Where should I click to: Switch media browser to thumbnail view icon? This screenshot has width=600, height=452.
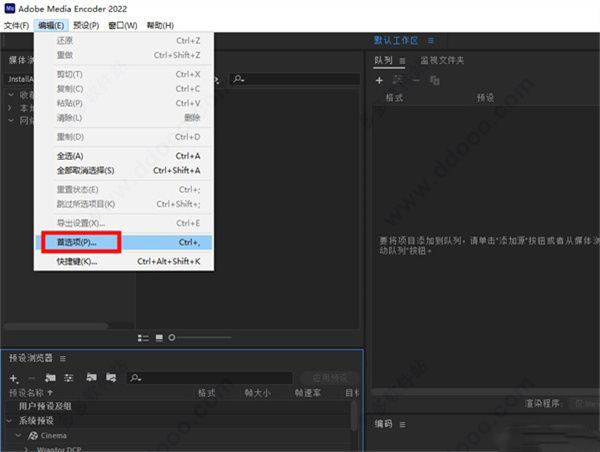click(x=159, y=338)
